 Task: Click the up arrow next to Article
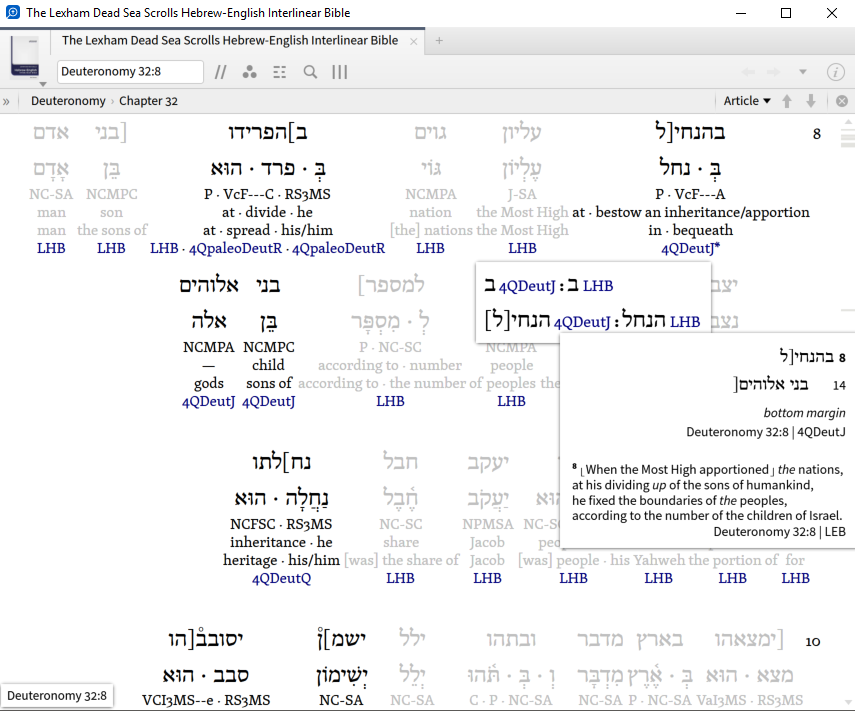788,101
